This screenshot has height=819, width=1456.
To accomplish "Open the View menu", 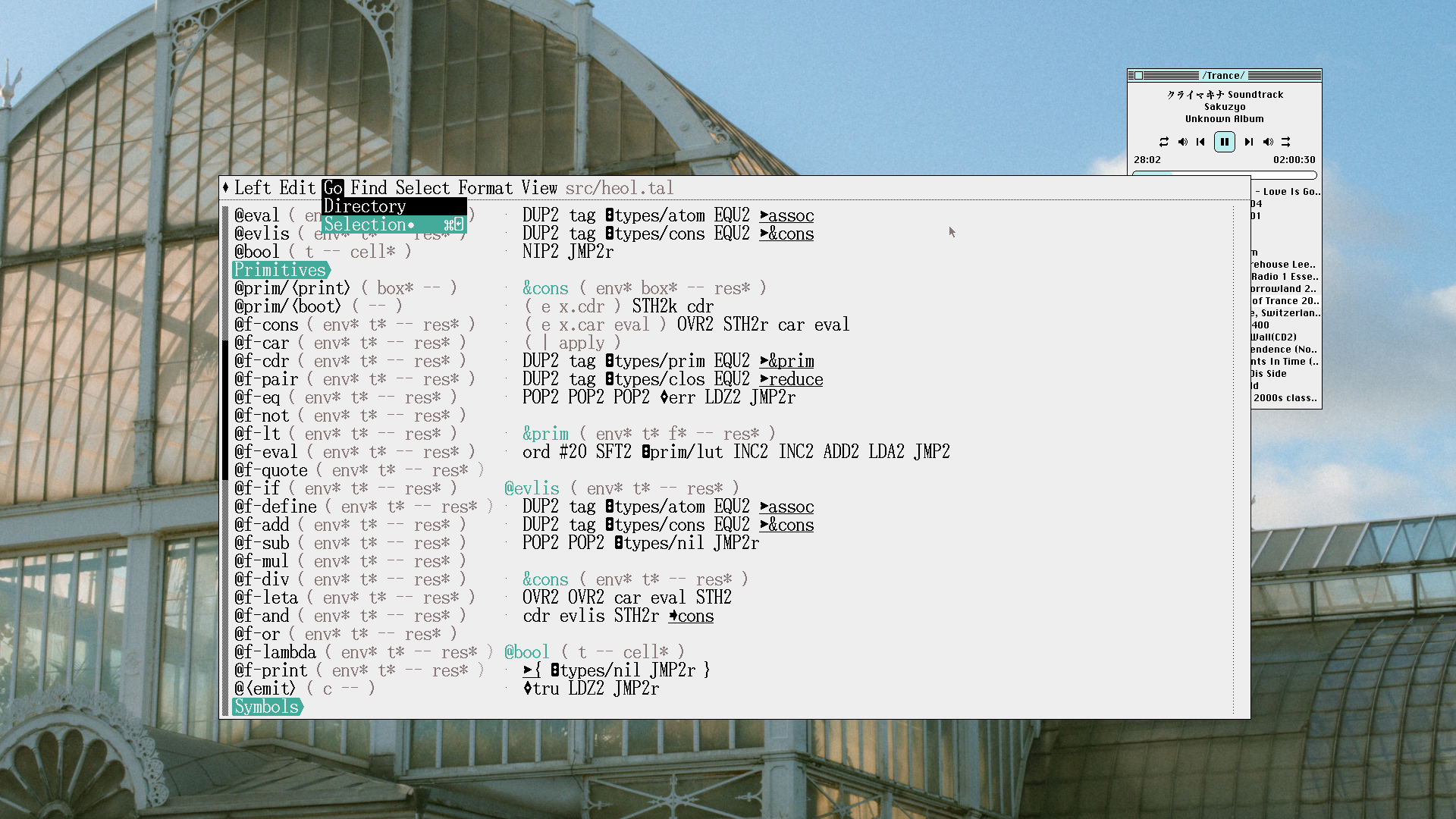I will point(539,187).
